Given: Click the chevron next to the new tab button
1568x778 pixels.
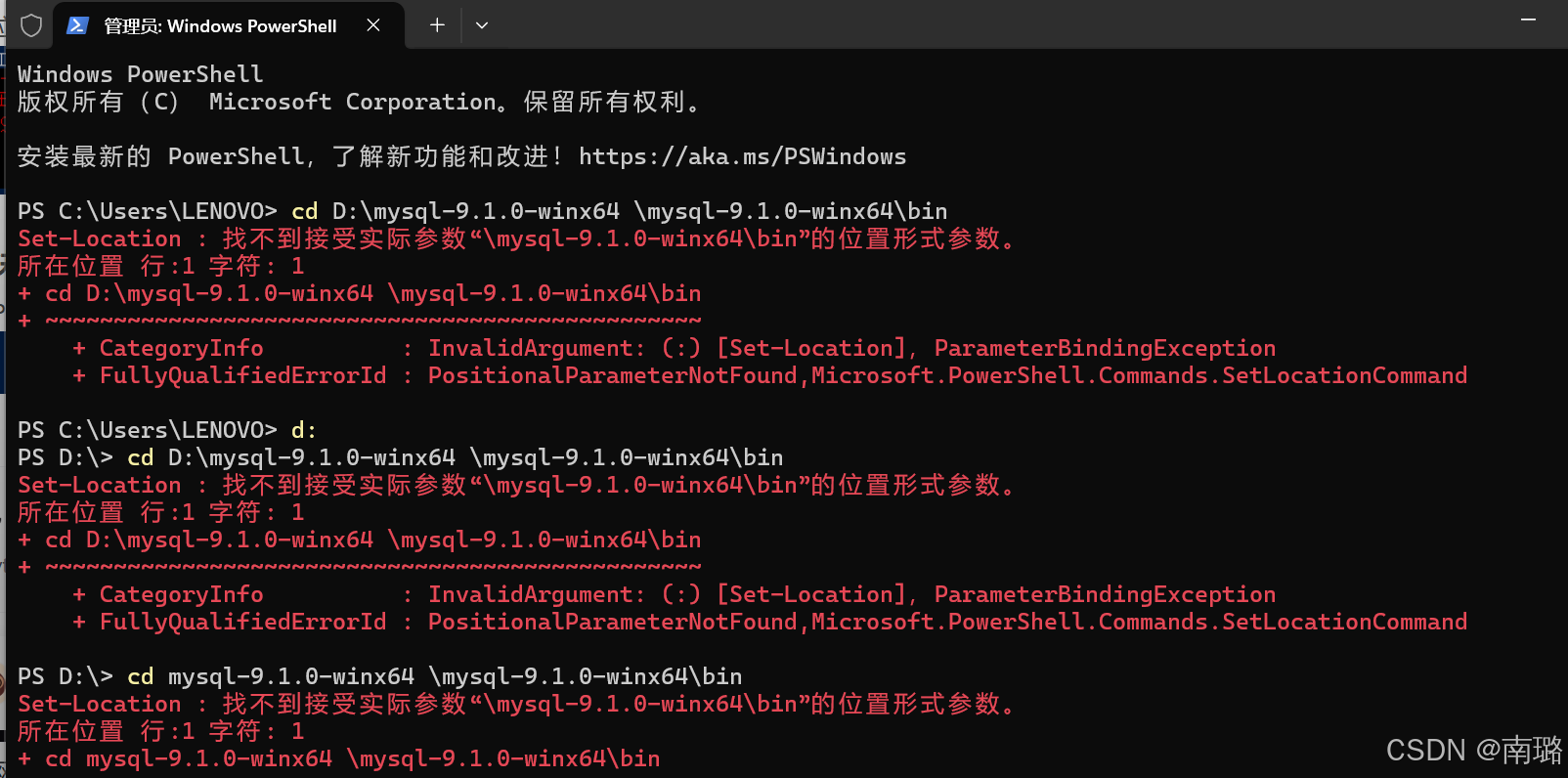Looking at the screenshot, I should click(x=481, y=24).
